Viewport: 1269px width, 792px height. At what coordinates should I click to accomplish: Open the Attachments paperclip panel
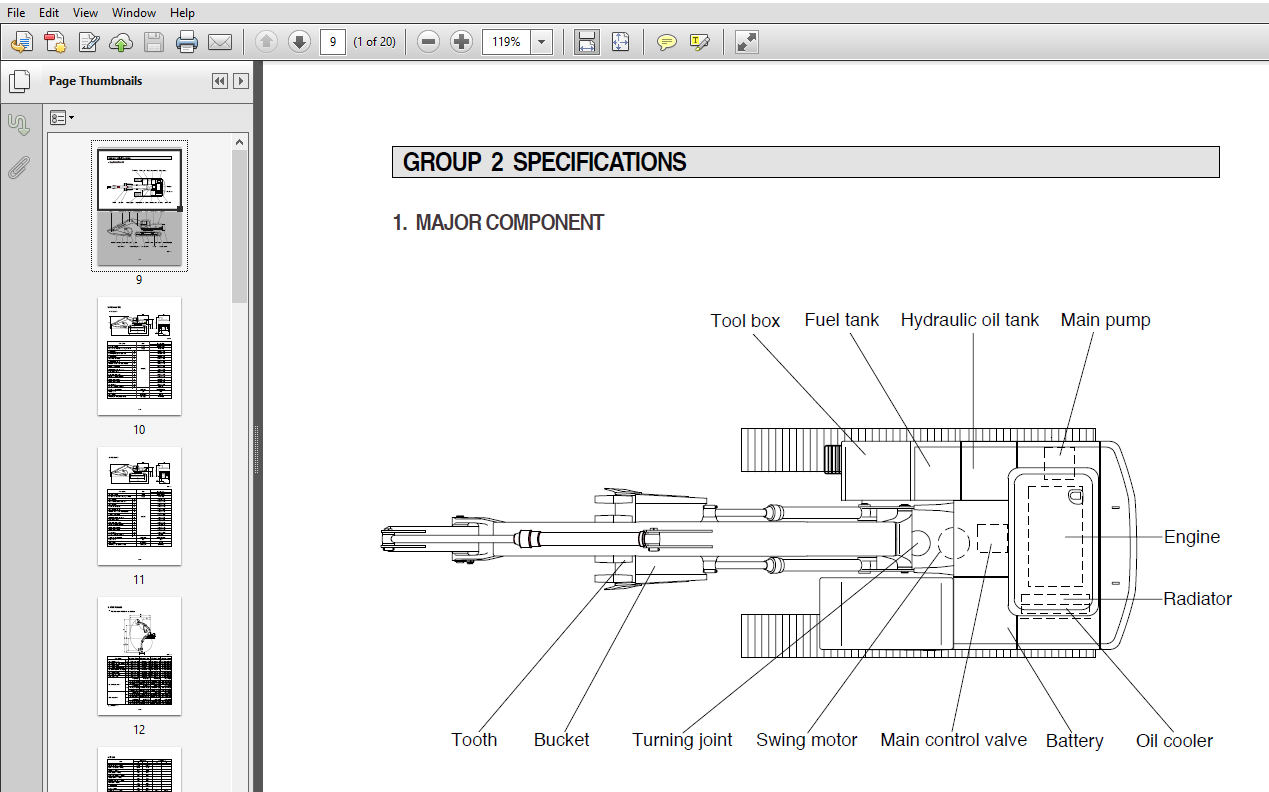point(19,168)
